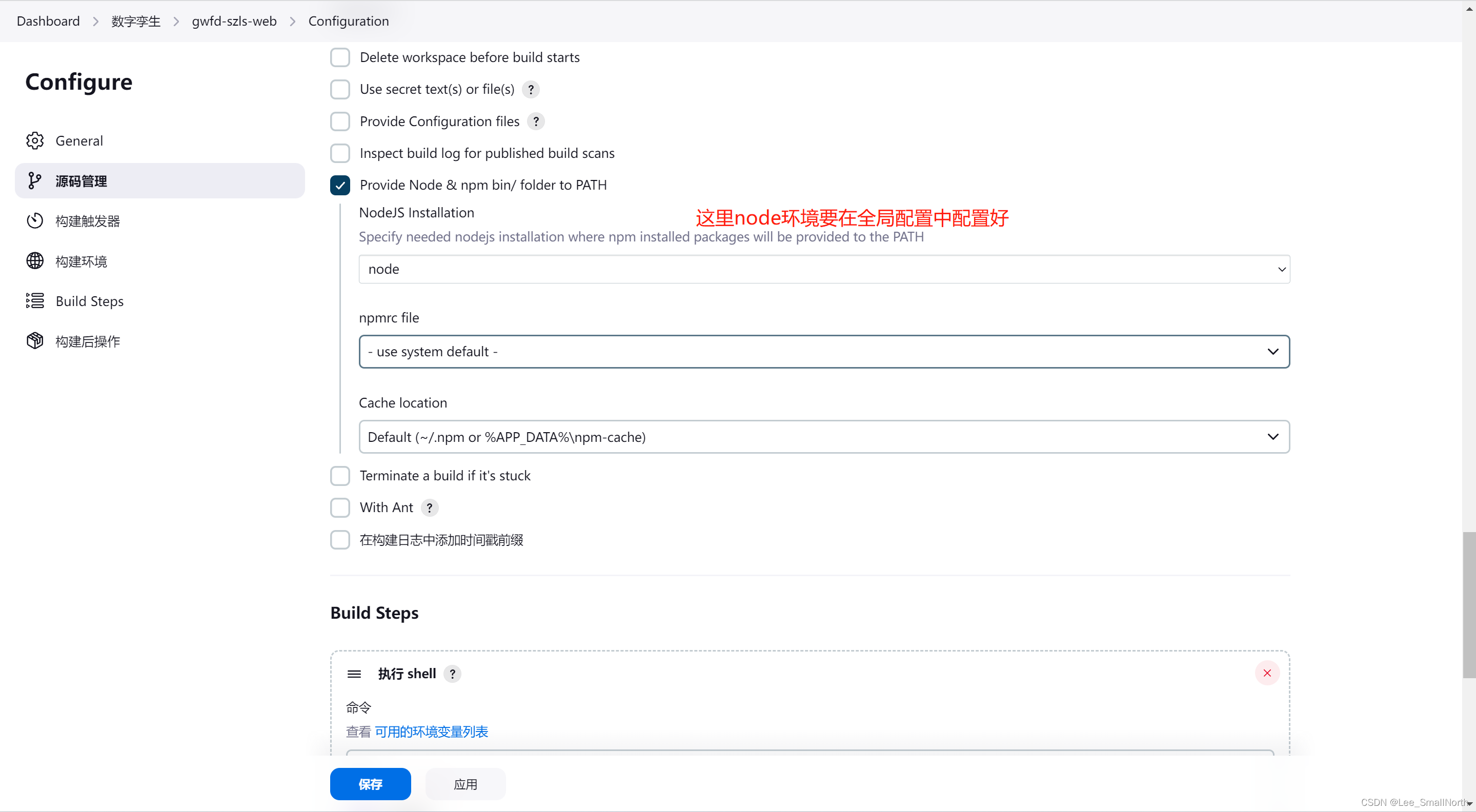Open help for With Ant option
Viewport: 1476px width, 812px height.
click(429, 507)
